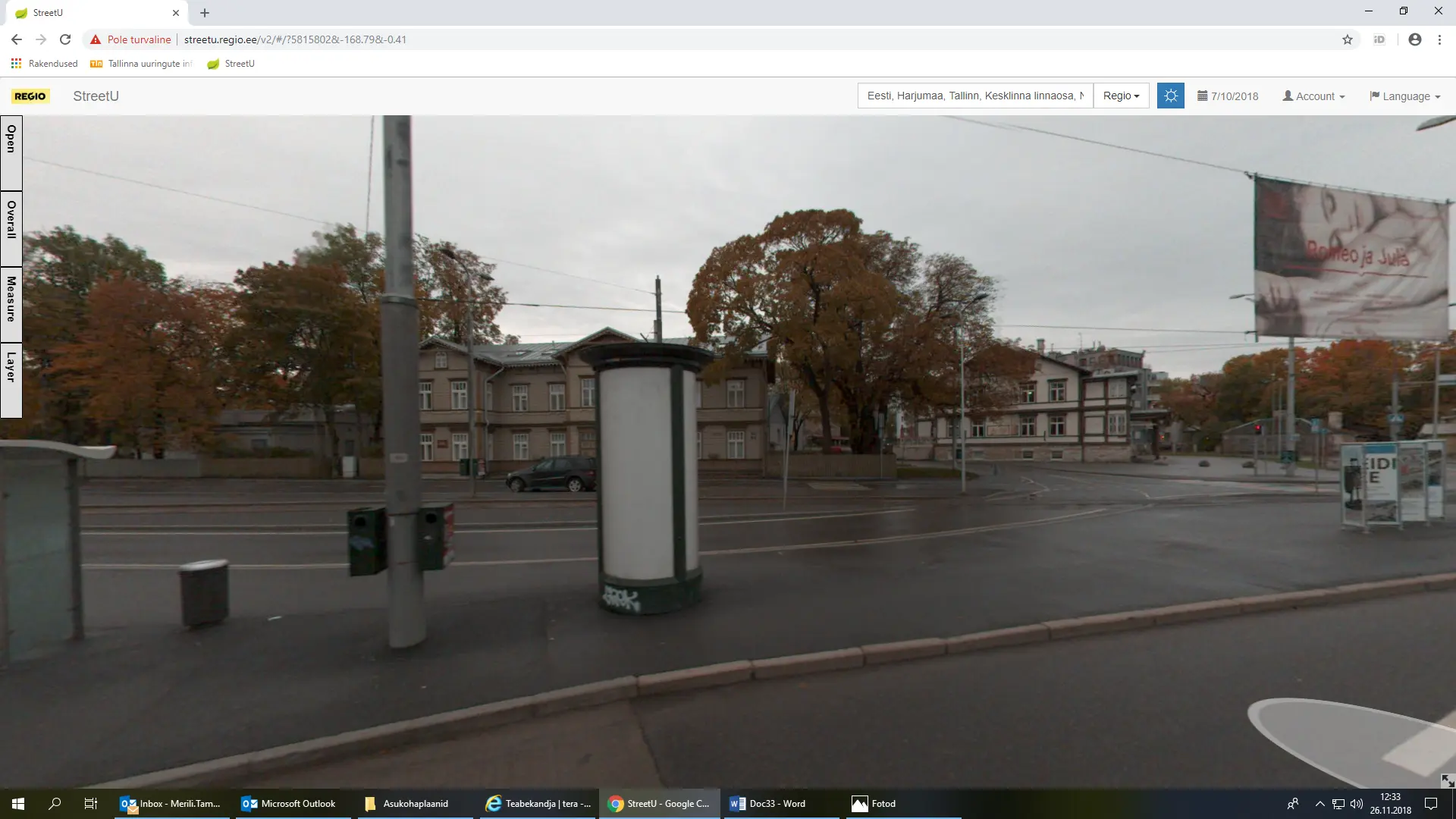Open the Account dropdown menu
This screenshot has width=1456, height=819.
coord(1313,96)
